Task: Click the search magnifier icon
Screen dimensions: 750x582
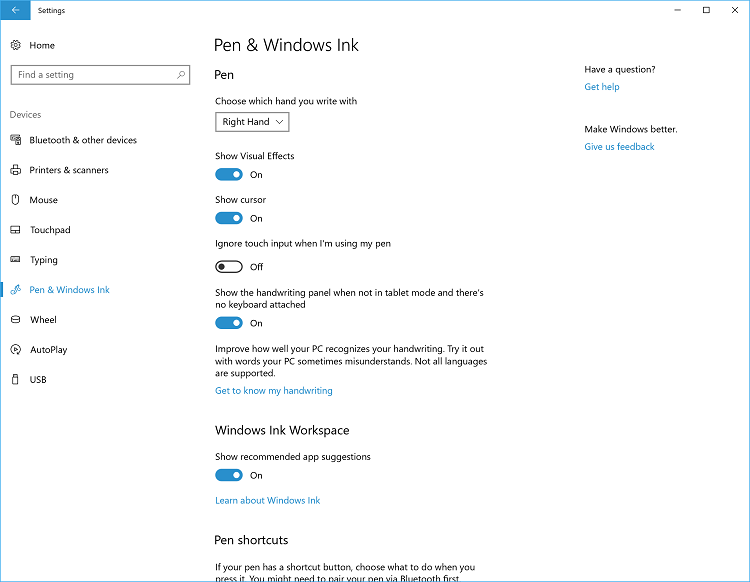Action: tap(181, 75)
